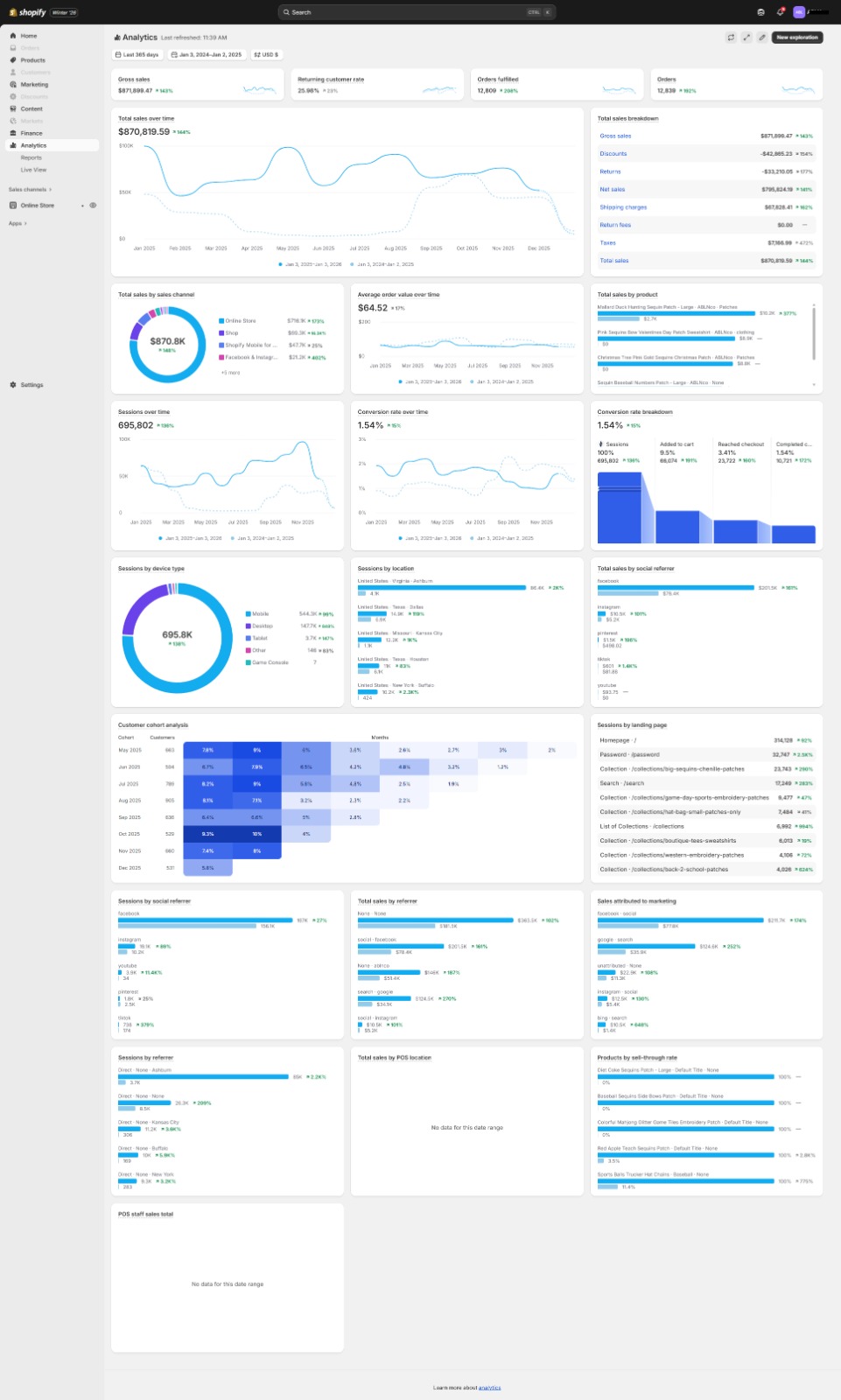Click the refresh icon in Analytics header
Viewport: 841px width, 1400px height.
pyautogui.click(x=731, y=38)
